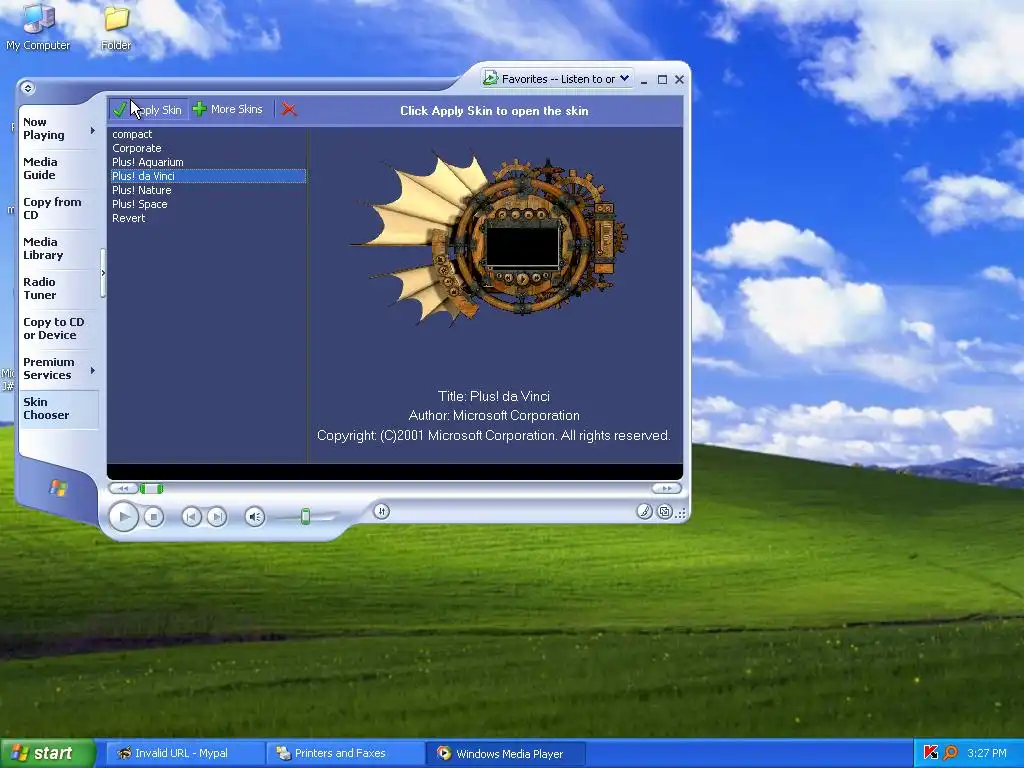Screen dimensions: 1024x768
Task: Click the orange magnifier tray icon
Action: pos(950,753)
